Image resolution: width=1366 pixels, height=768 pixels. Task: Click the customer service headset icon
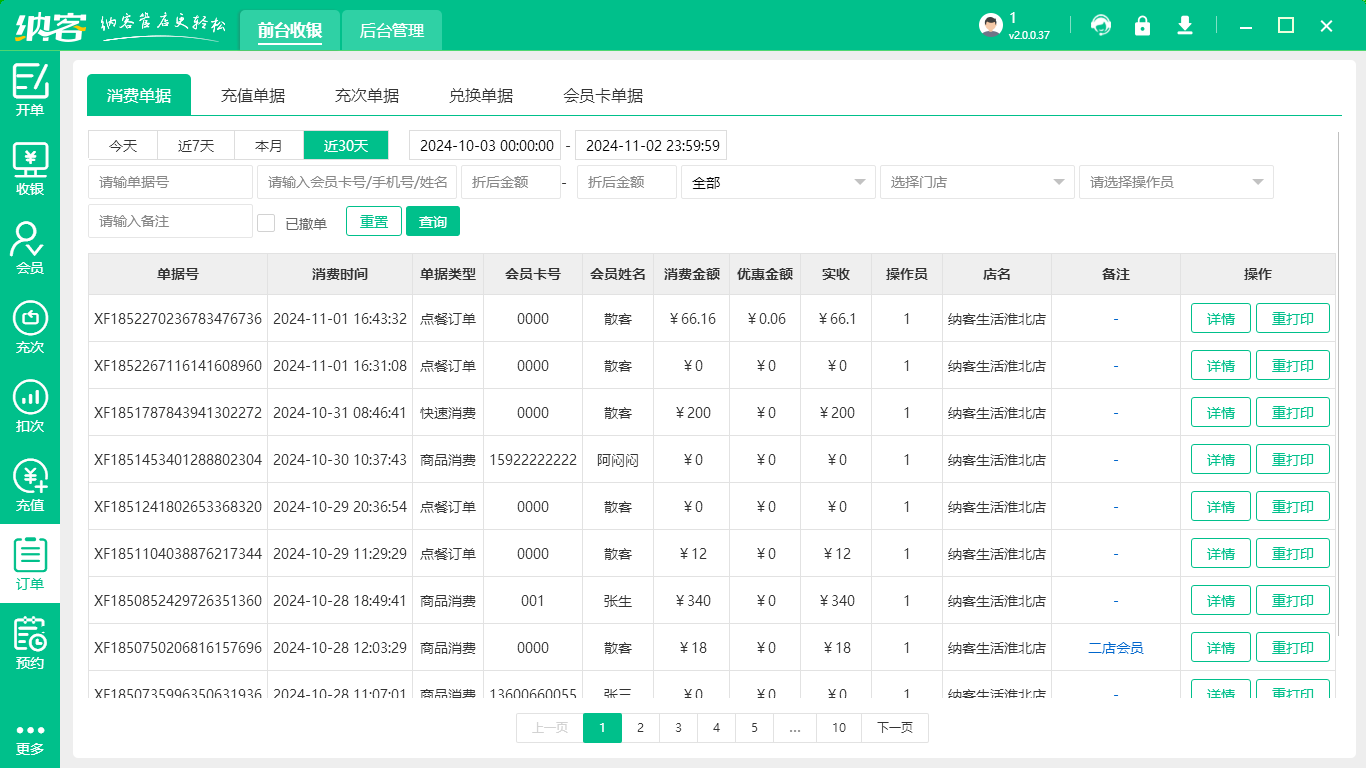click(1101, 26)
